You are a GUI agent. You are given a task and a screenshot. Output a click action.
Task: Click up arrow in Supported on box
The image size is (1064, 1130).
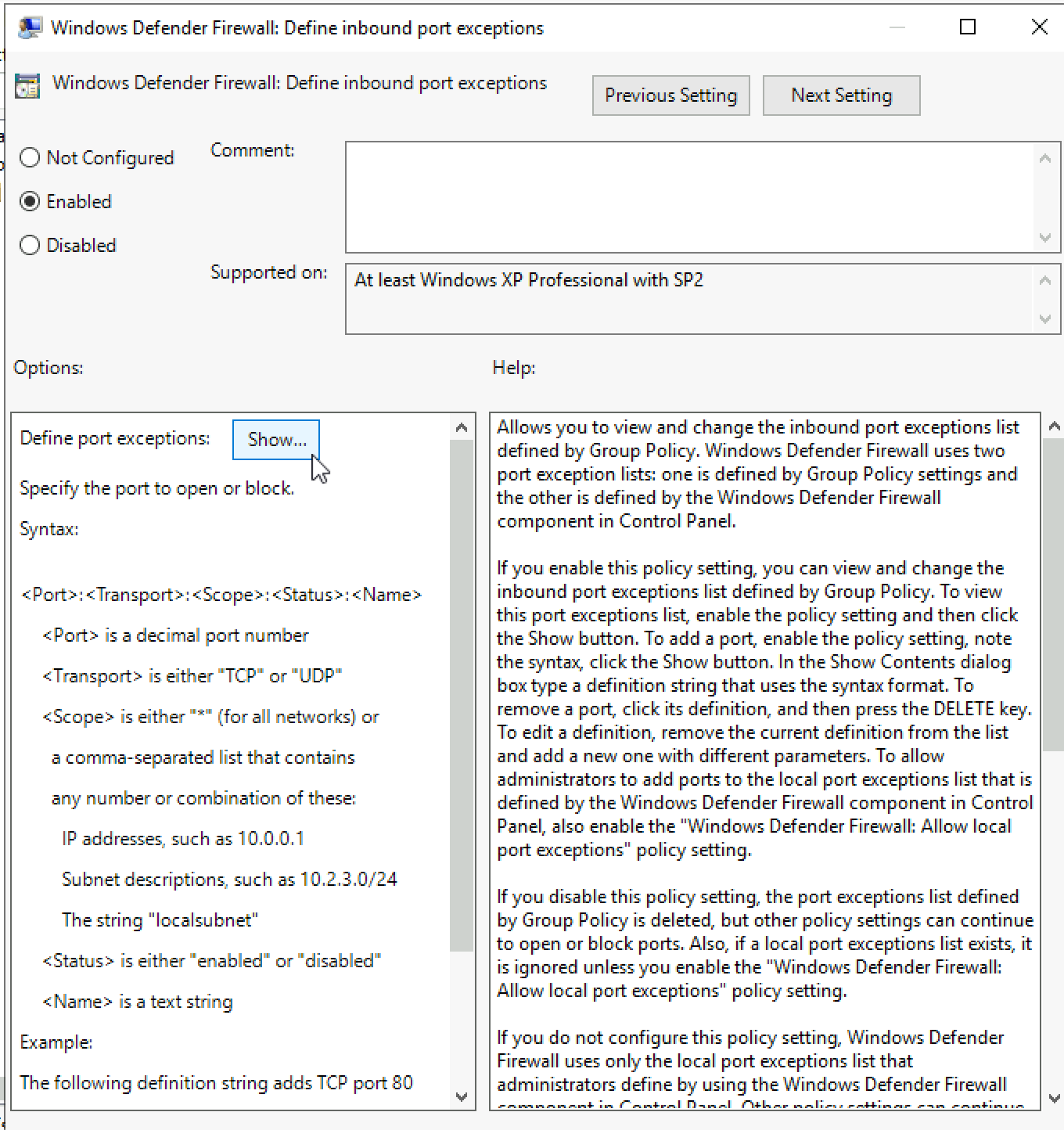(x=1045, y=281)
